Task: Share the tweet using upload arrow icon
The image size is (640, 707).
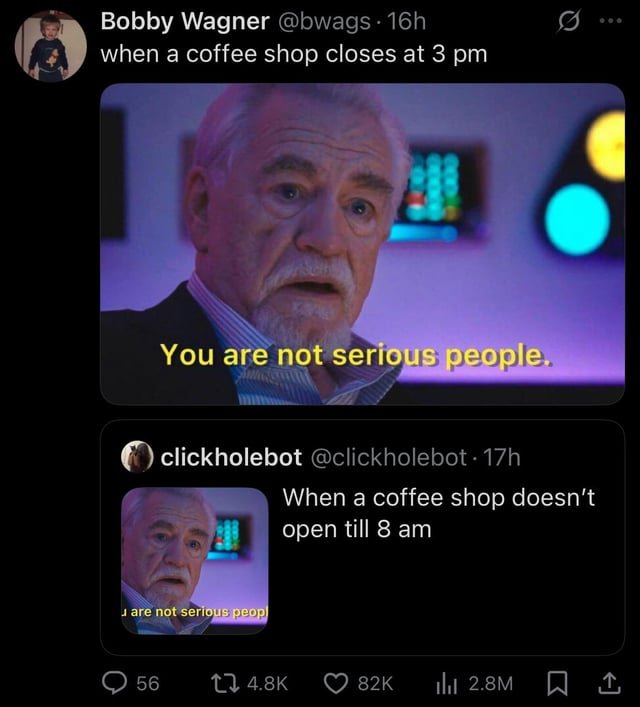Action: tap(609, 683)
